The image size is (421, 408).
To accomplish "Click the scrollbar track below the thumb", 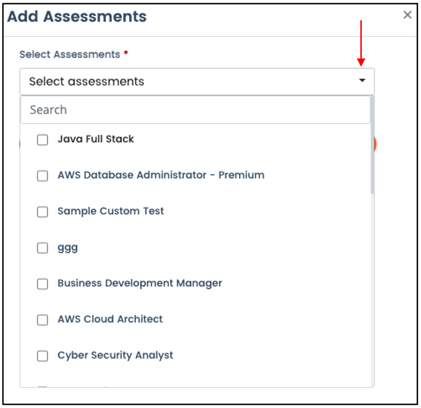I will [372, 290].
